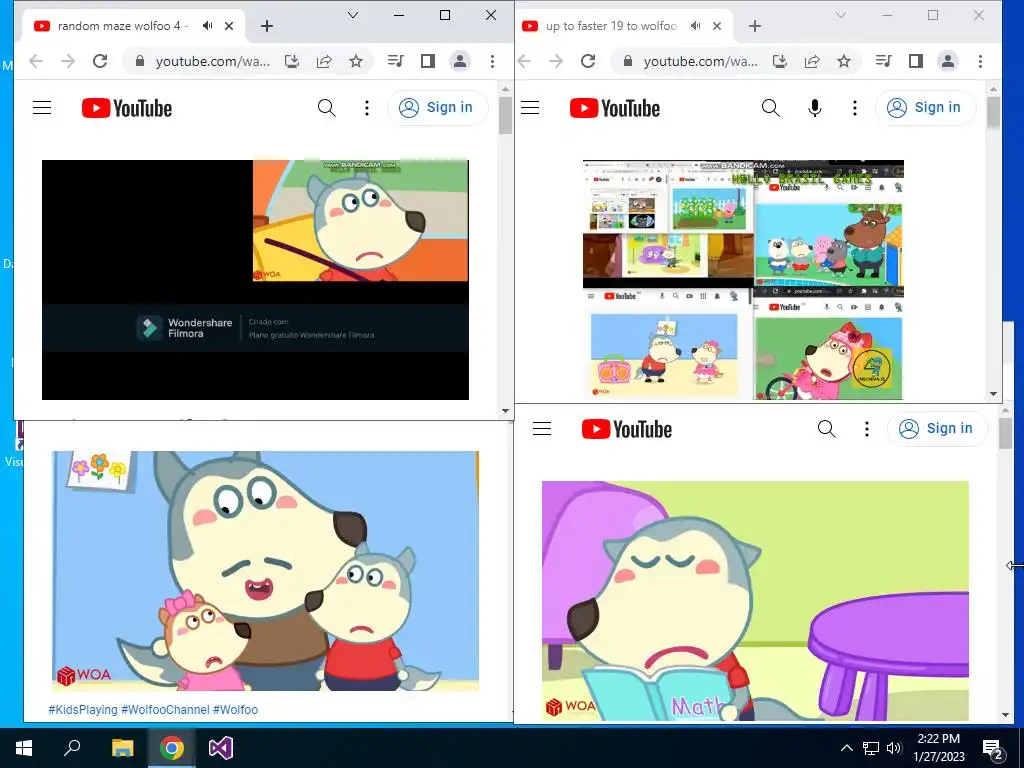Open the Windows Start menu
Image resolution: width=1024 pixels, height=768 pixels.
(x=24, y=748)
